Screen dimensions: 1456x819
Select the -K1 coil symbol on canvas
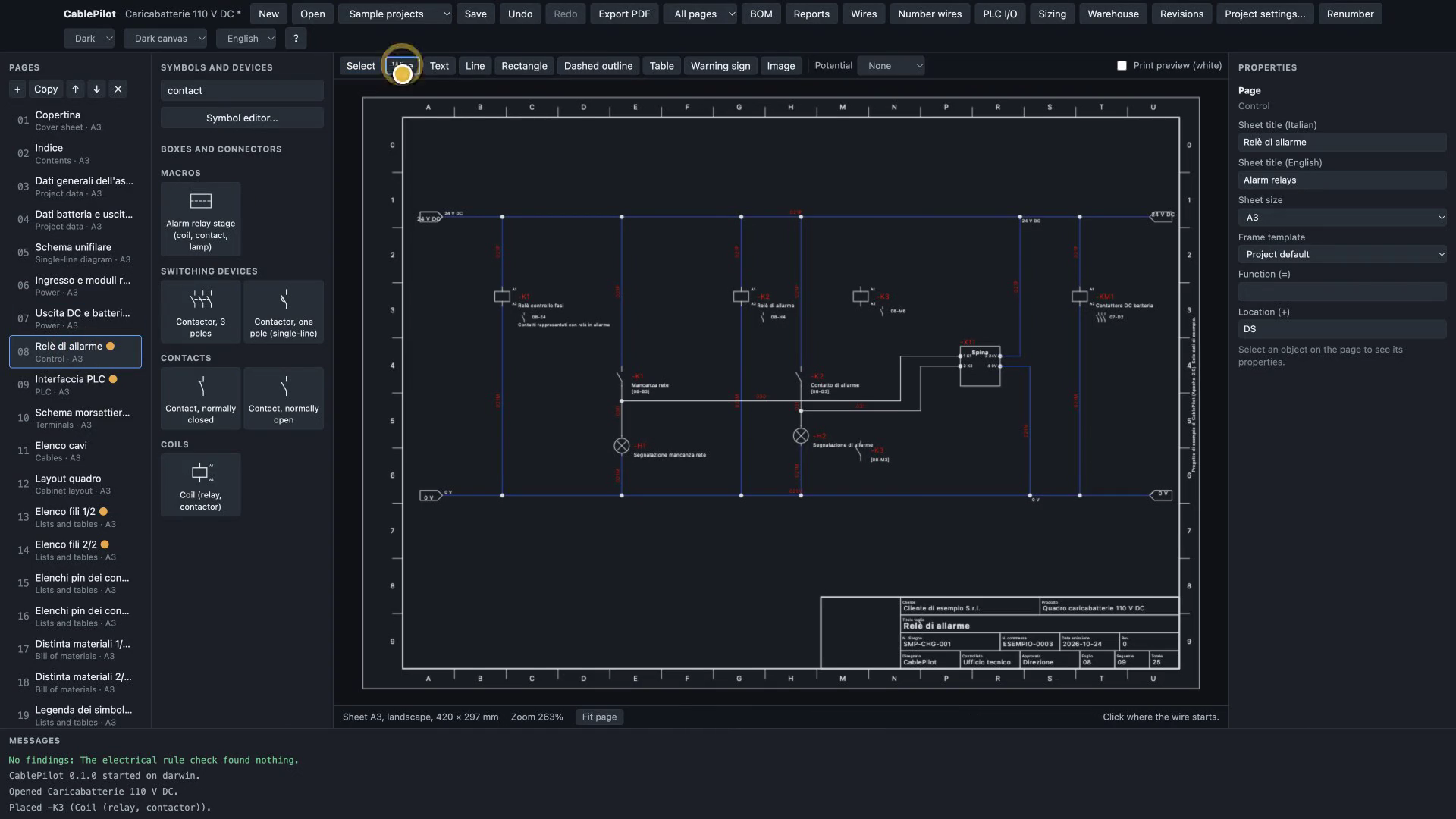coord(502,297)
